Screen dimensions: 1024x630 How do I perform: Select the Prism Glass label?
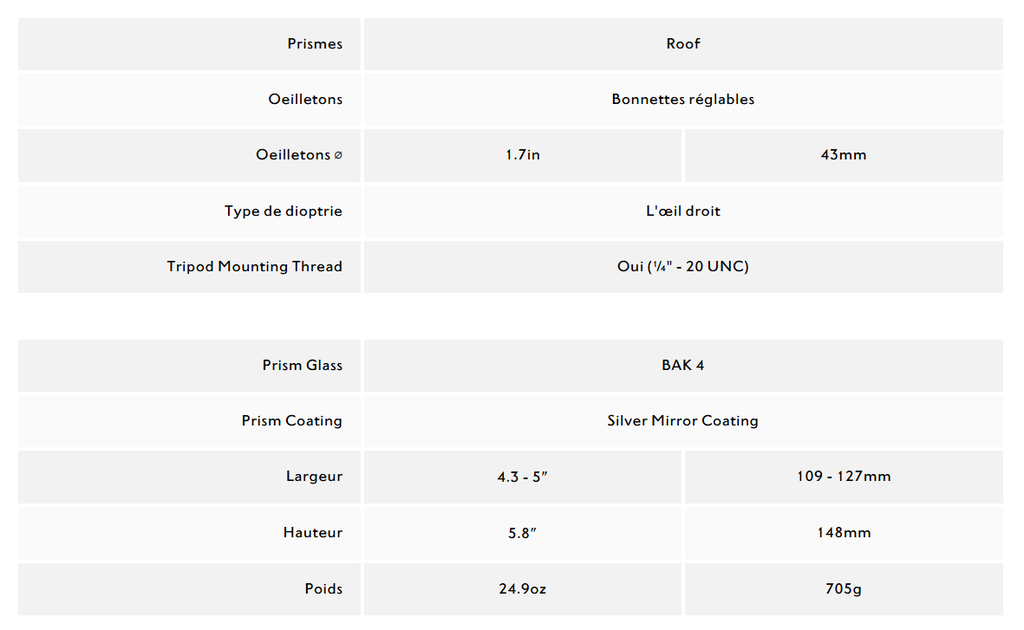tap(302, 365)
